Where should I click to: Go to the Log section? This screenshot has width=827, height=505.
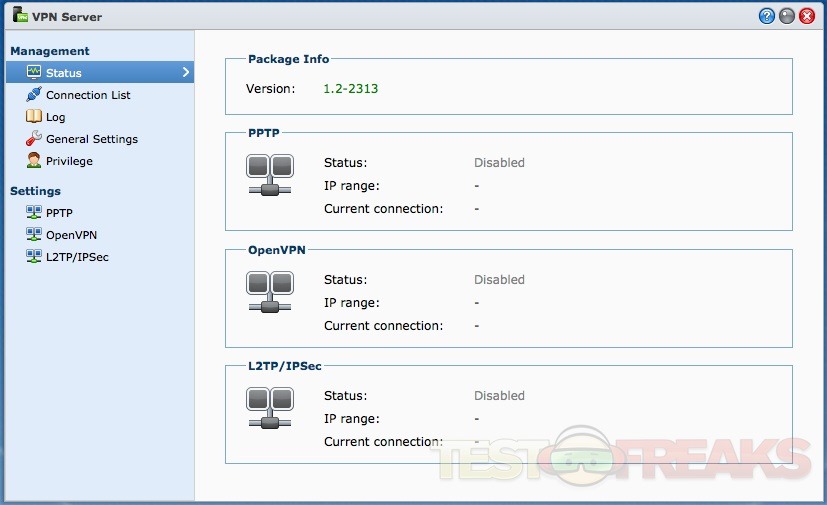56,117
